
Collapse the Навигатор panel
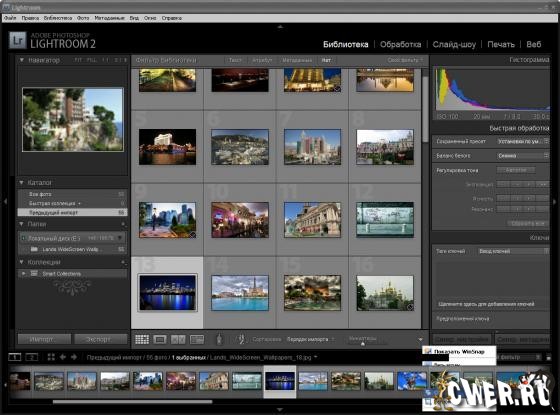tap(22, 60)
